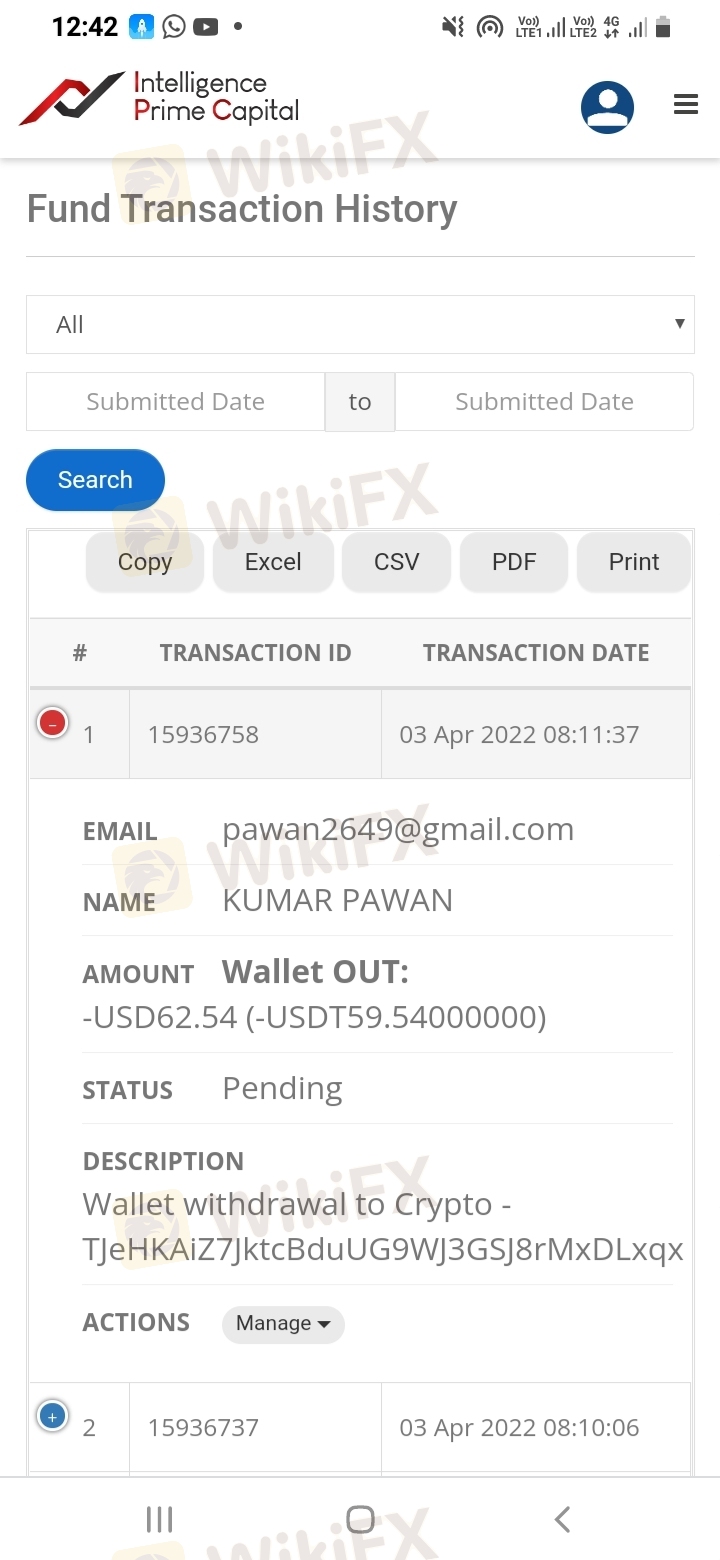The image size is (720, 1560).
Task: Export transactions to Excel
Action: 273,562
